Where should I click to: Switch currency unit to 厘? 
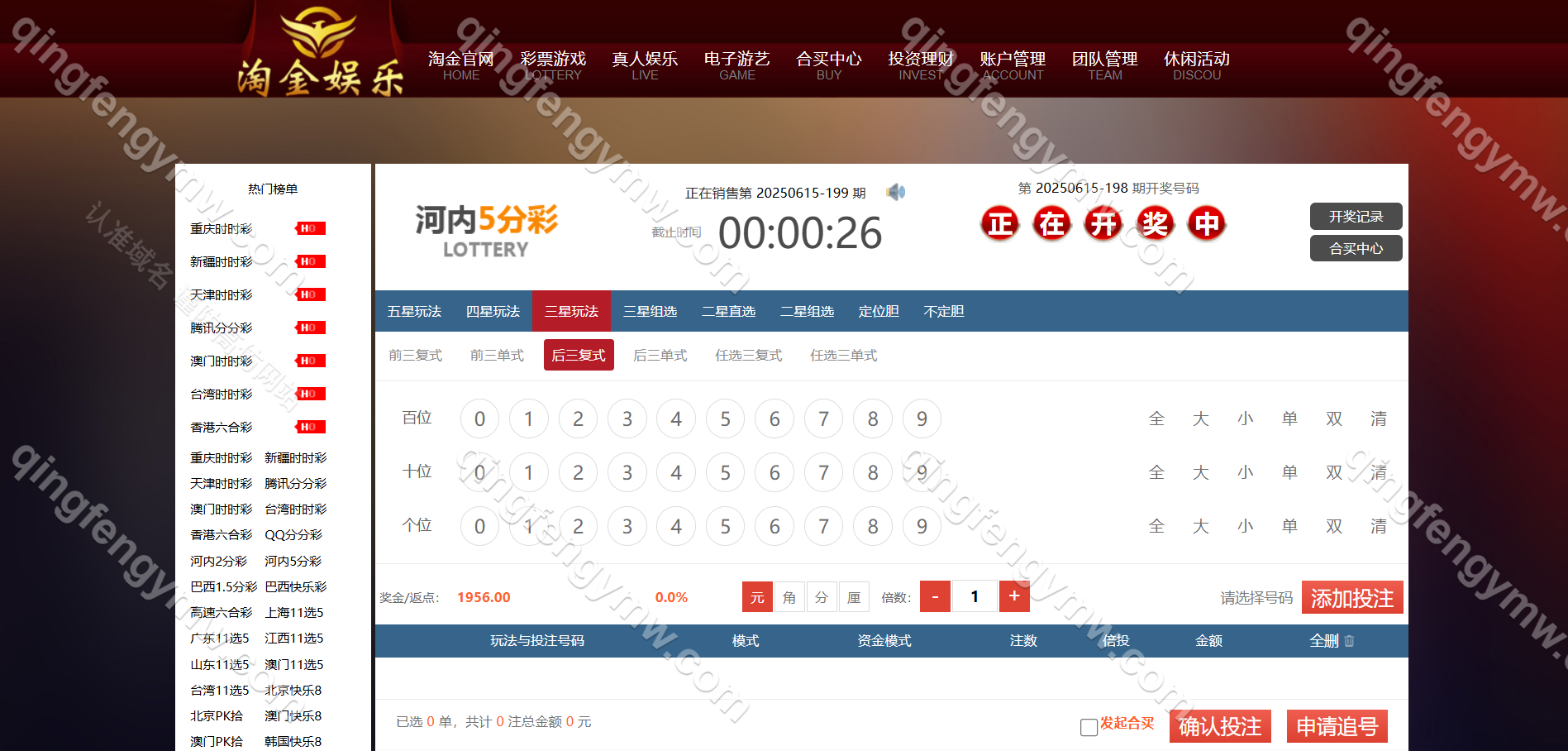coord(853,597)
